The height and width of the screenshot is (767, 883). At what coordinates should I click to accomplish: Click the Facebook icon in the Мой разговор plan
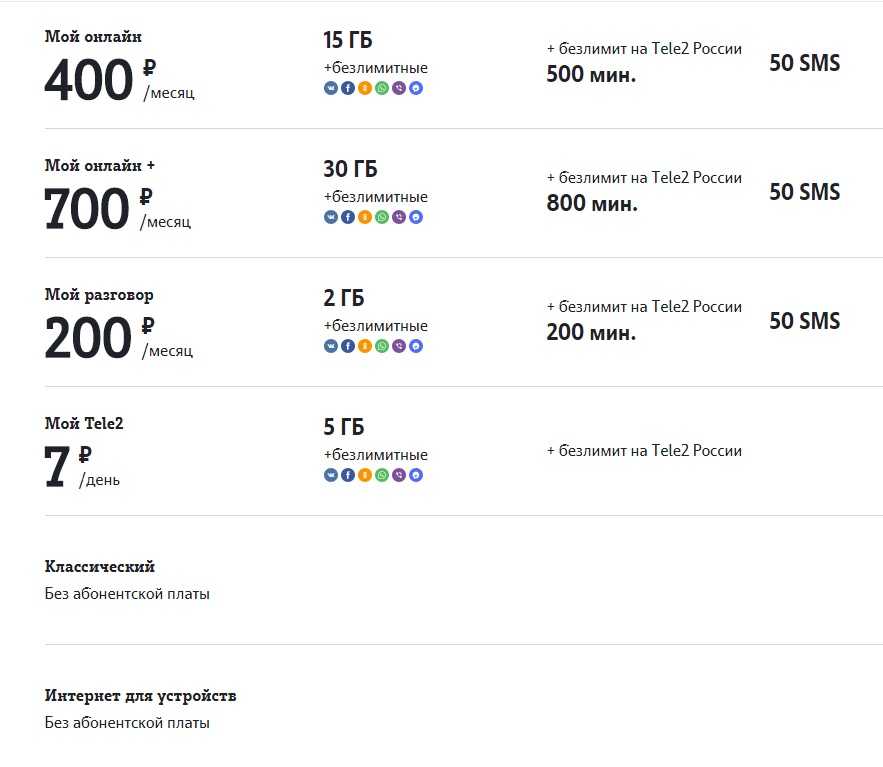tap(348, 346)
